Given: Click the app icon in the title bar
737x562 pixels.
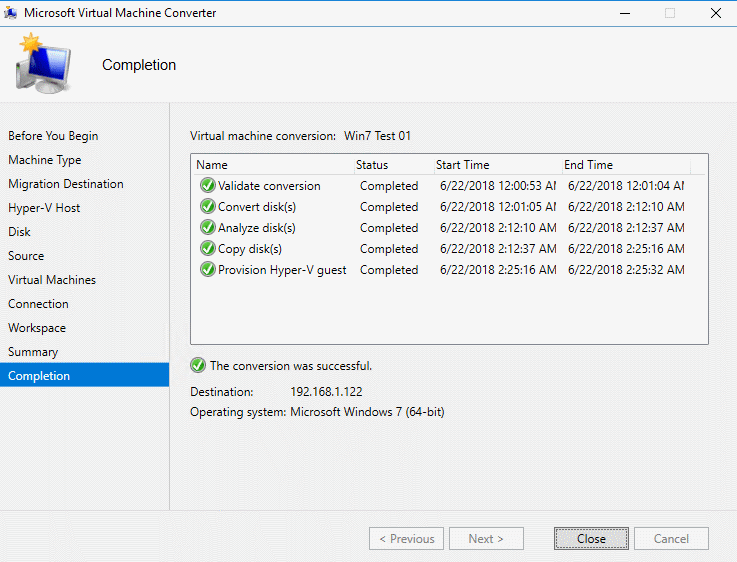Looking at the screenshot, I should coord(10,13).
